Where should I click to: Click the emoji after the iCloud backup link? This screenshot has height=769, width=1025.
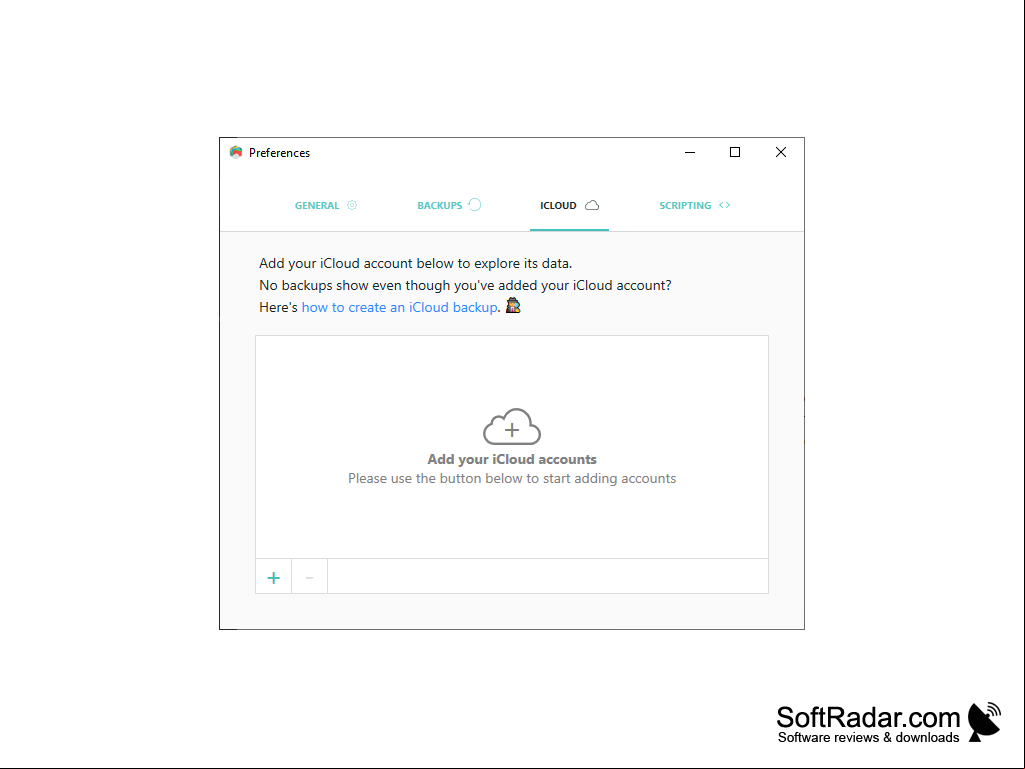[x=513, y=305]
